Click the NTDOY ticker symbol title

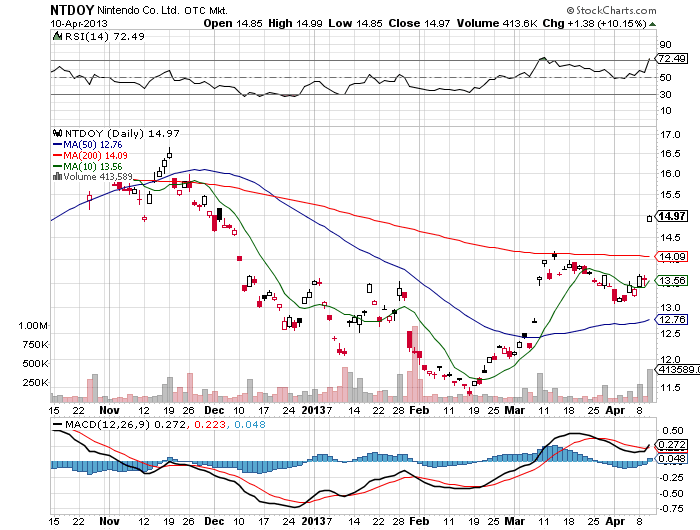pyautogui.click(x=72, y=10)
